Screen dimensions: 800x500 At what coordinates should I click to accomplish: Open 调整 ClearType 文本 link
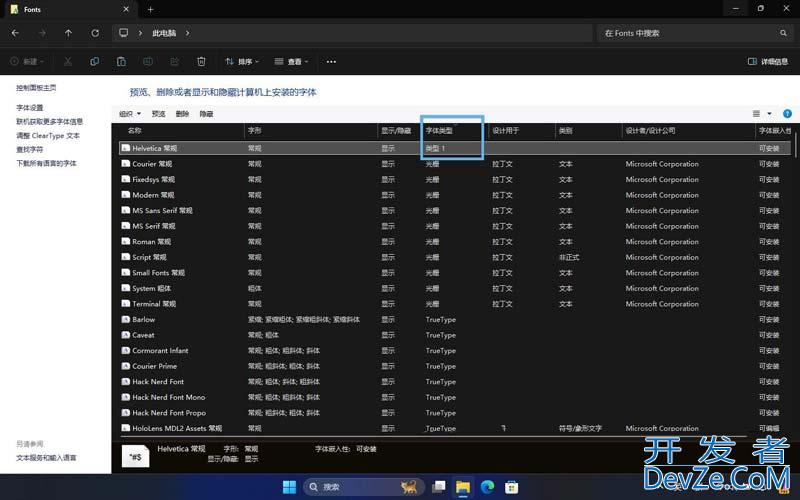[x=48, y=136]
